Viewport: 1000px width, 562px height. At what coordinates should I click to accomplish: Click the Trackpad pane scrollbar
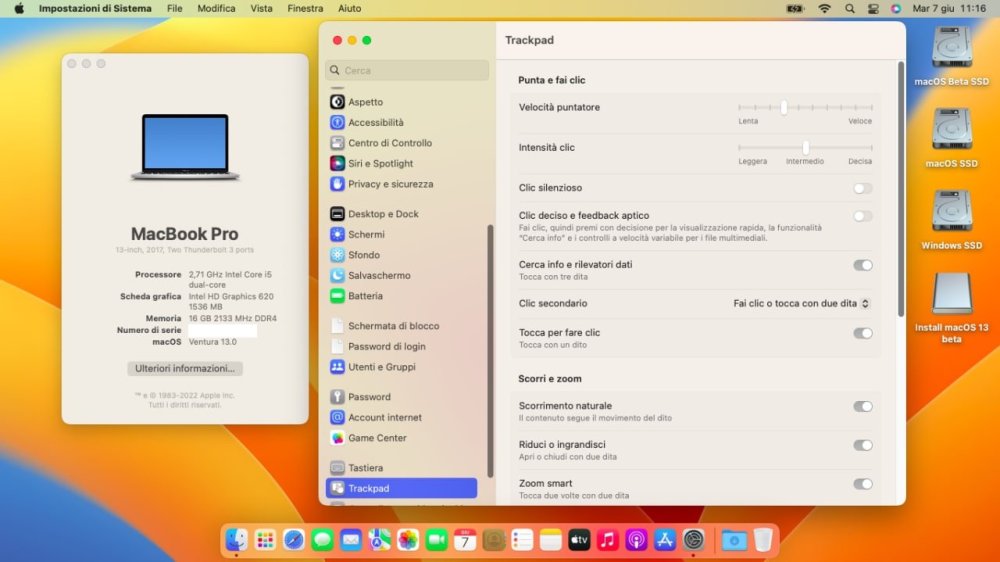[901, 189]
